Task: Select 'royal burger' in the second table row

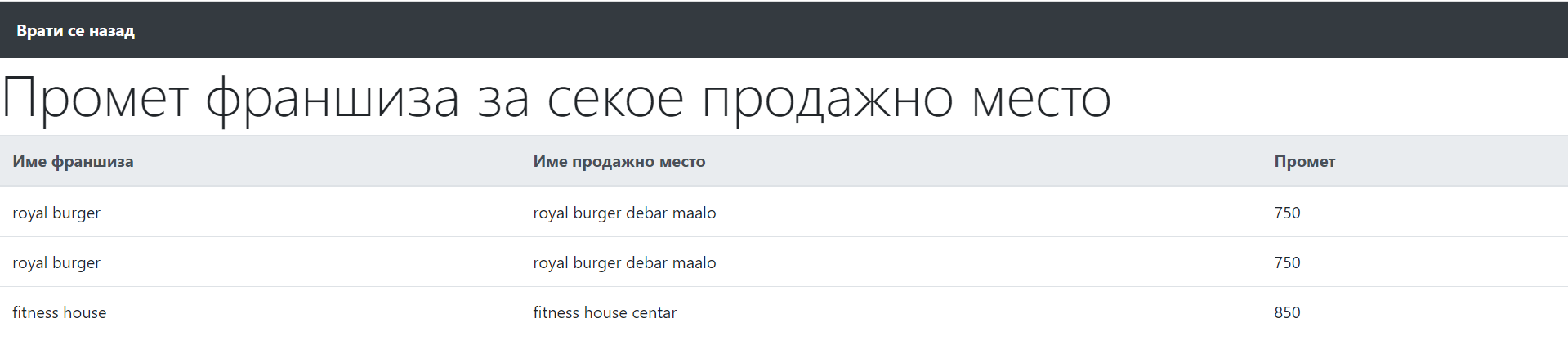Action: pos(56,262)
